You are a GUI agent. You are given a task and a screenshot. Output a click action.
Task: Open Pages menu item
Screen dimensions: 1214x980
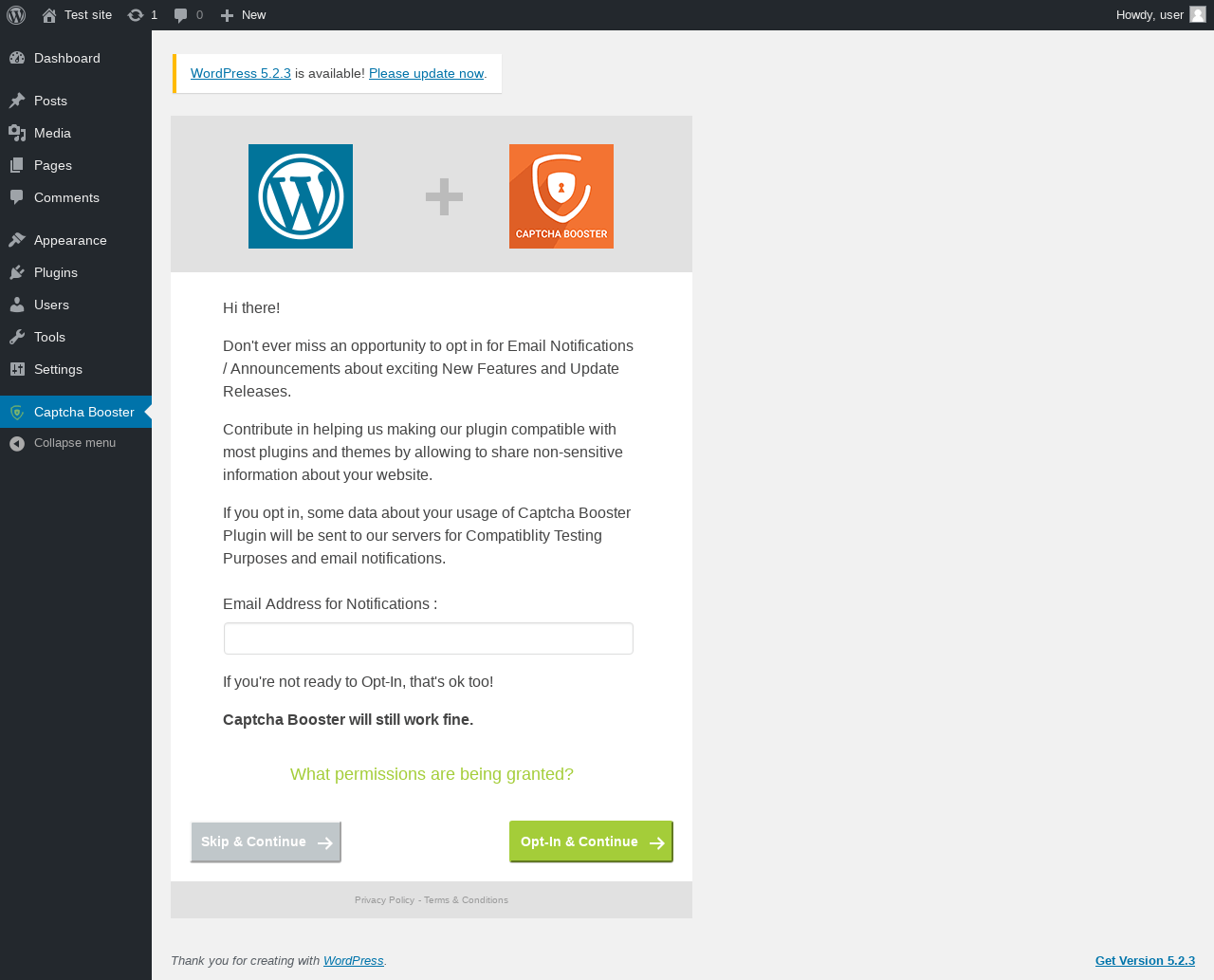coord(76,165)
